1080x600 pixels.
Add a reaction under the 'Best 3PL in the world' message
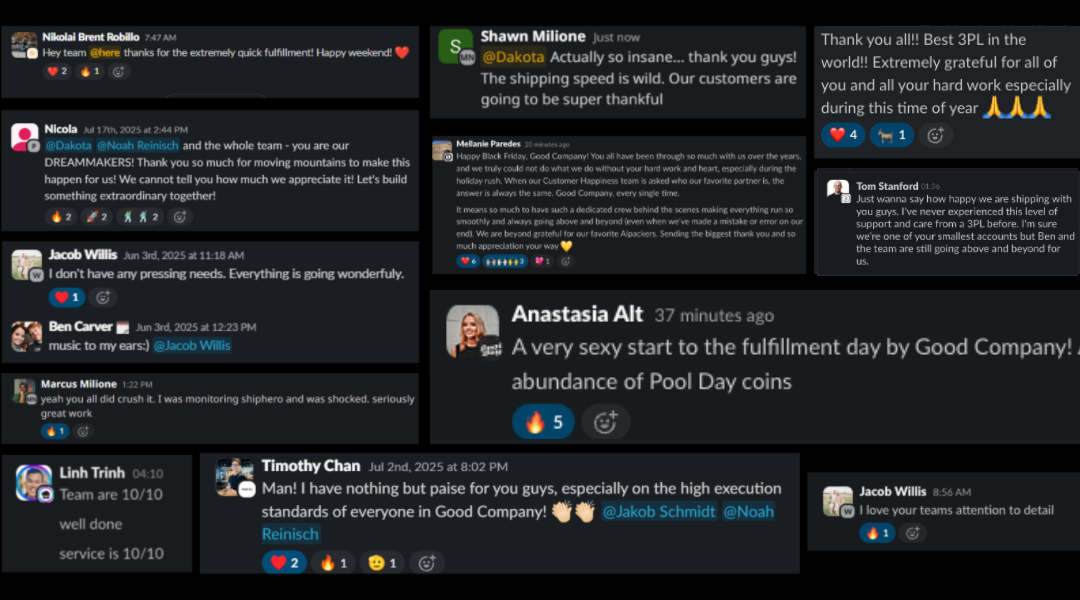[936, 134]
